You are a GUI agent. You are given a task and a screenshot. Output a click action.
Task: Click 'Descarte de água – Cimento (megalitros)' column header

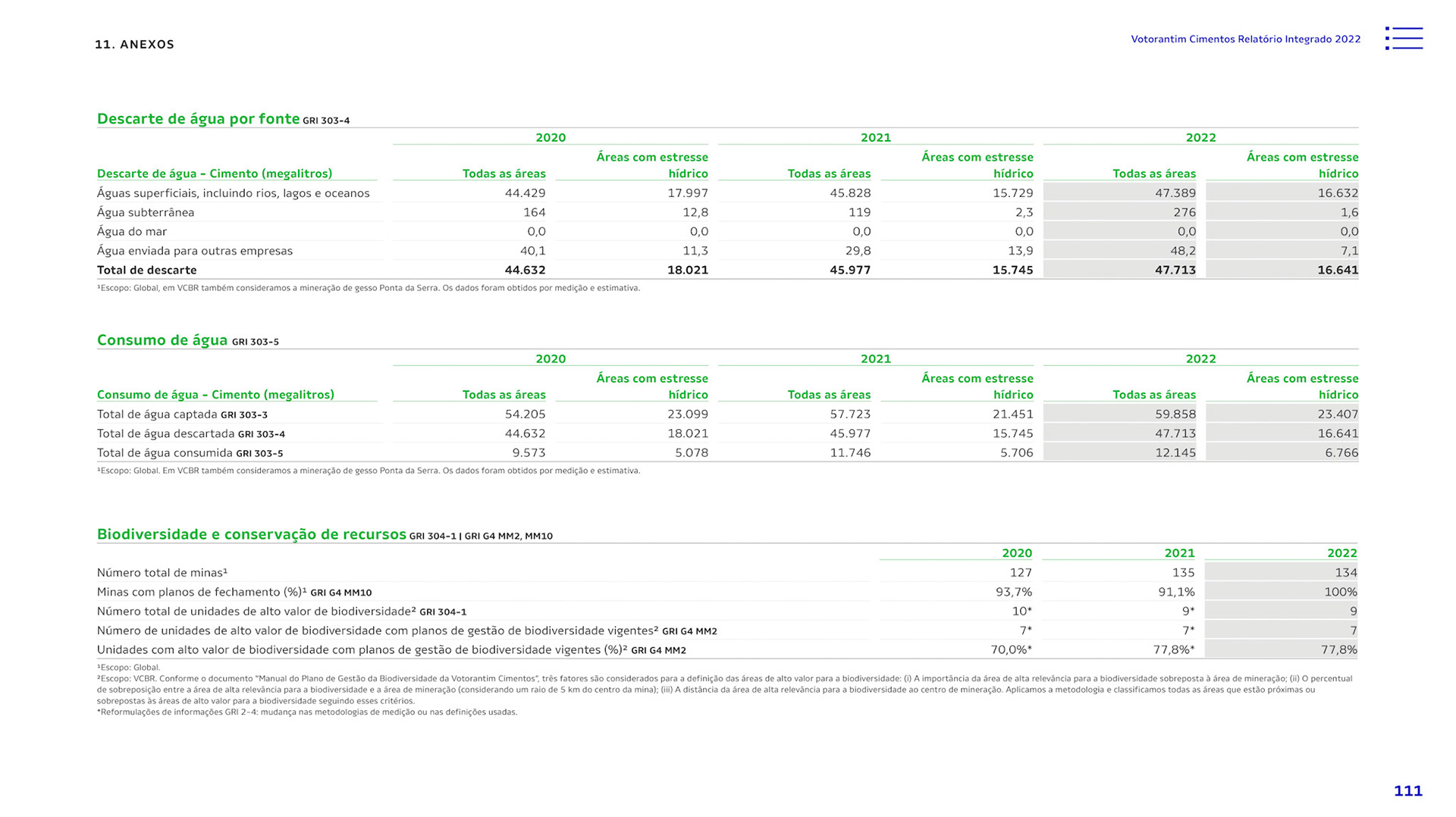[215, 174]
